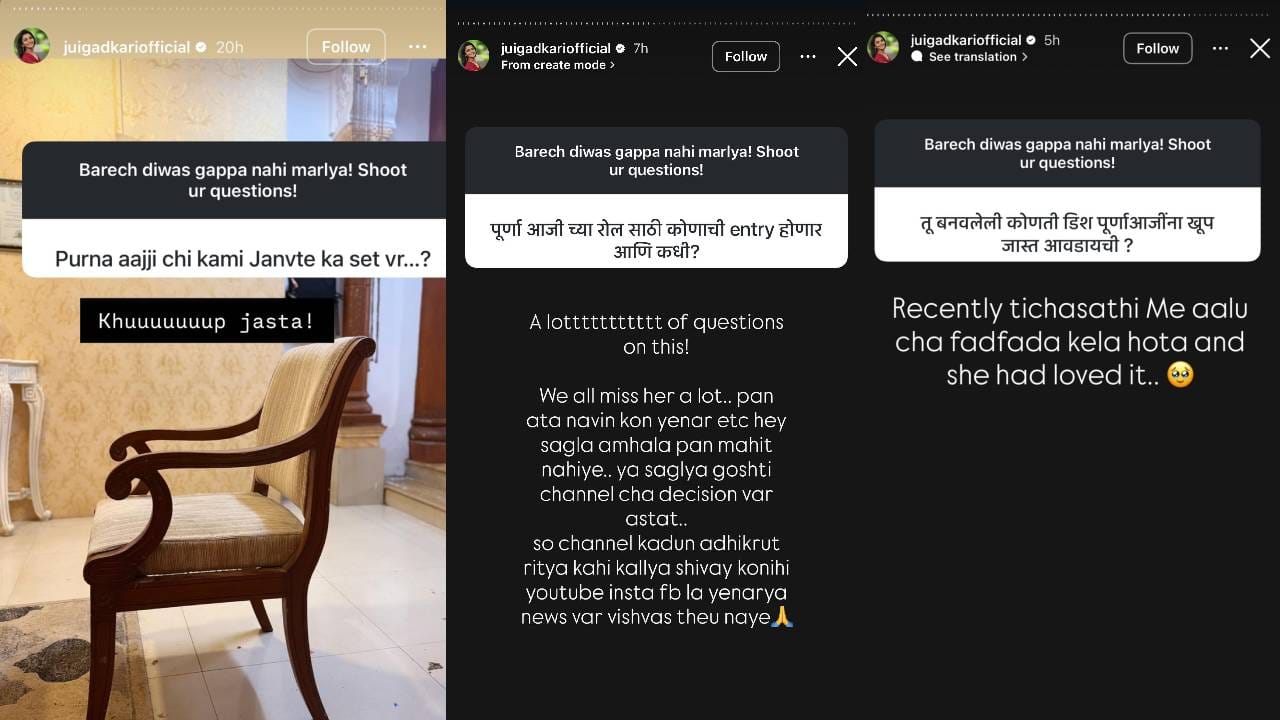
Task: Open profile picture in right story
Action: pos(883,47)
